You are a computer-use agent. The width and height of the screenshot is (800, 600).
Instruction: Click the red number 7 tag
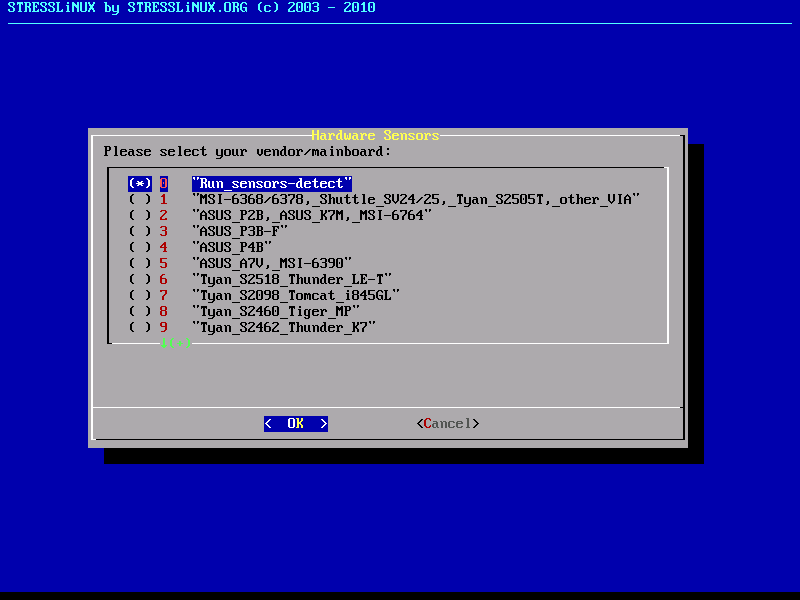coord(164,295)
